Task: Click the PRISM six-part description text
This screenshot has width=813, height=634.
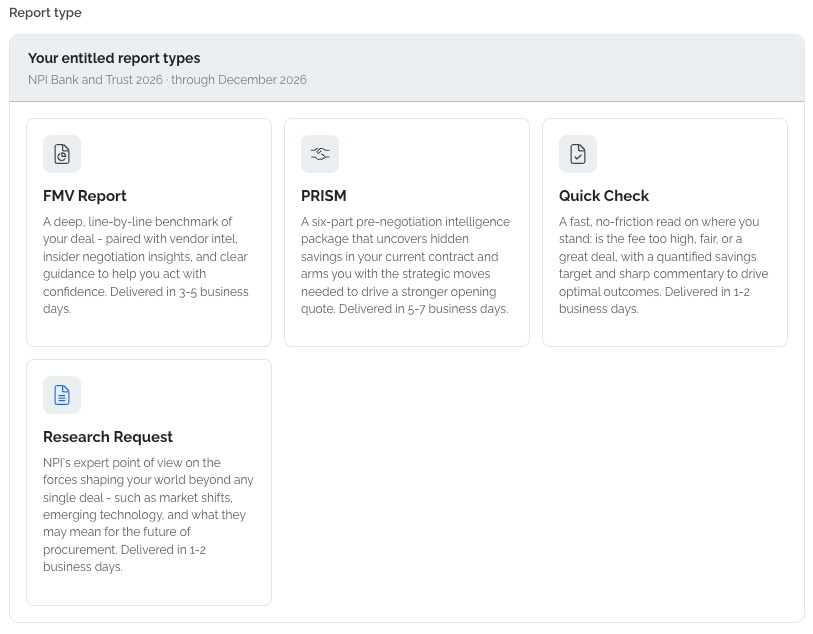Action: tap(405, 265)
